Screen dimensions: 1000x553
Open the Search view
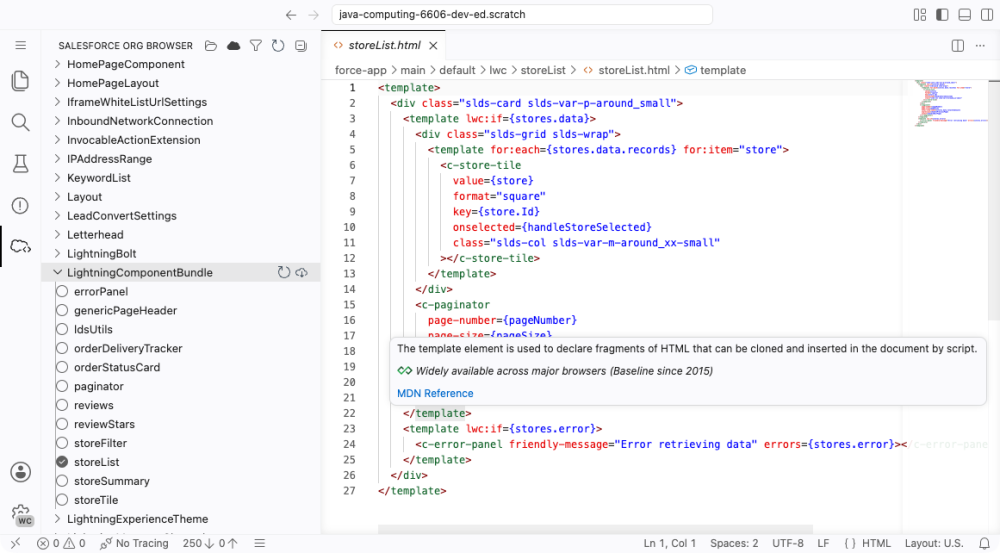[20, 122]
